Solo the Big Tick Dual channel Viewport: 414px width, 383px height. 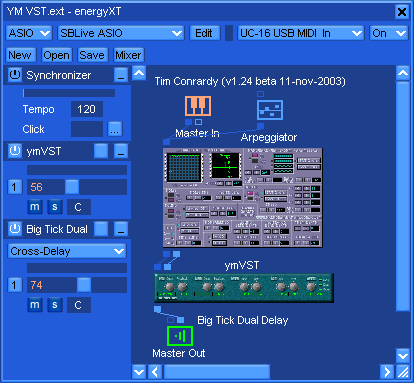(55, 305)
